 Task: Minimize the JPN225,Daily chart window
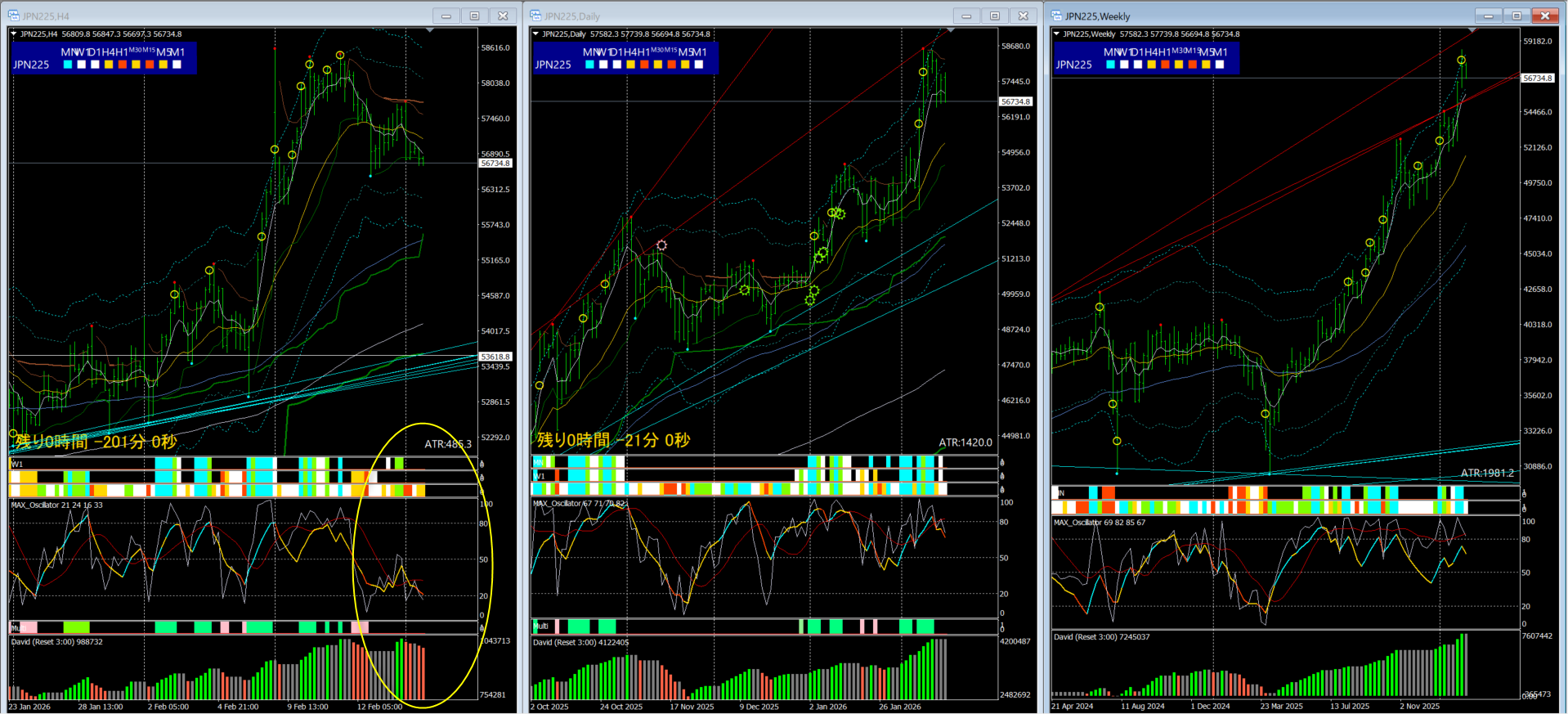coord(966,16)
